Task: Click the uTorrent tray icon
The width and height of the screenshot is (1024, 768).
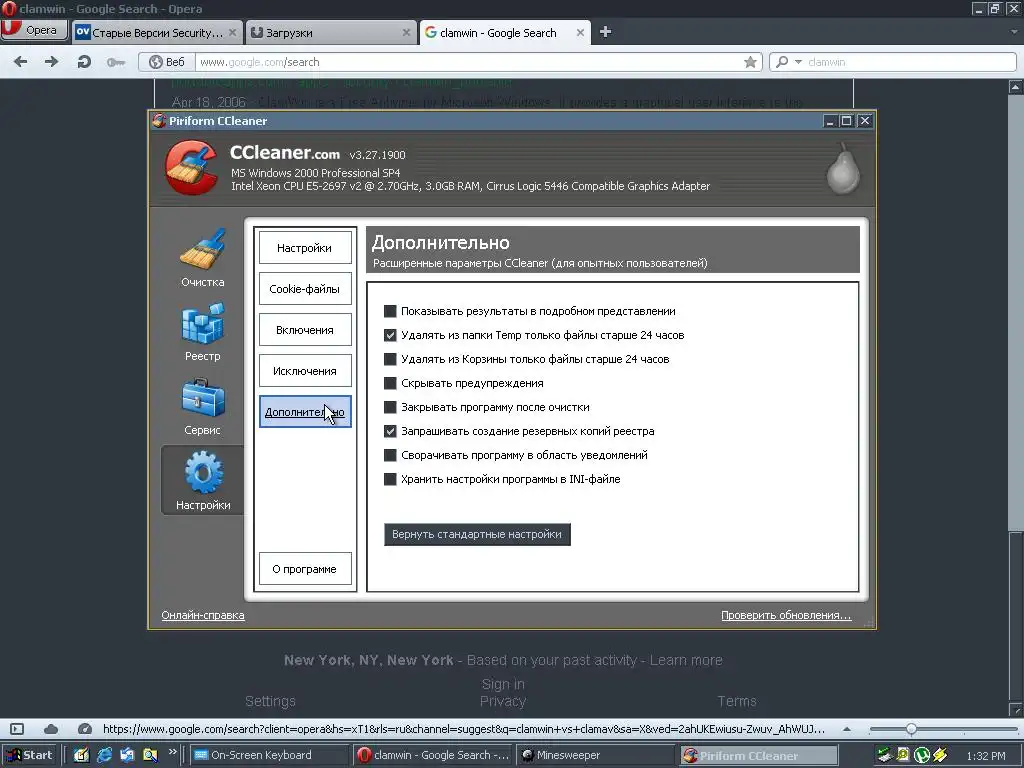Action: [922, 755]
